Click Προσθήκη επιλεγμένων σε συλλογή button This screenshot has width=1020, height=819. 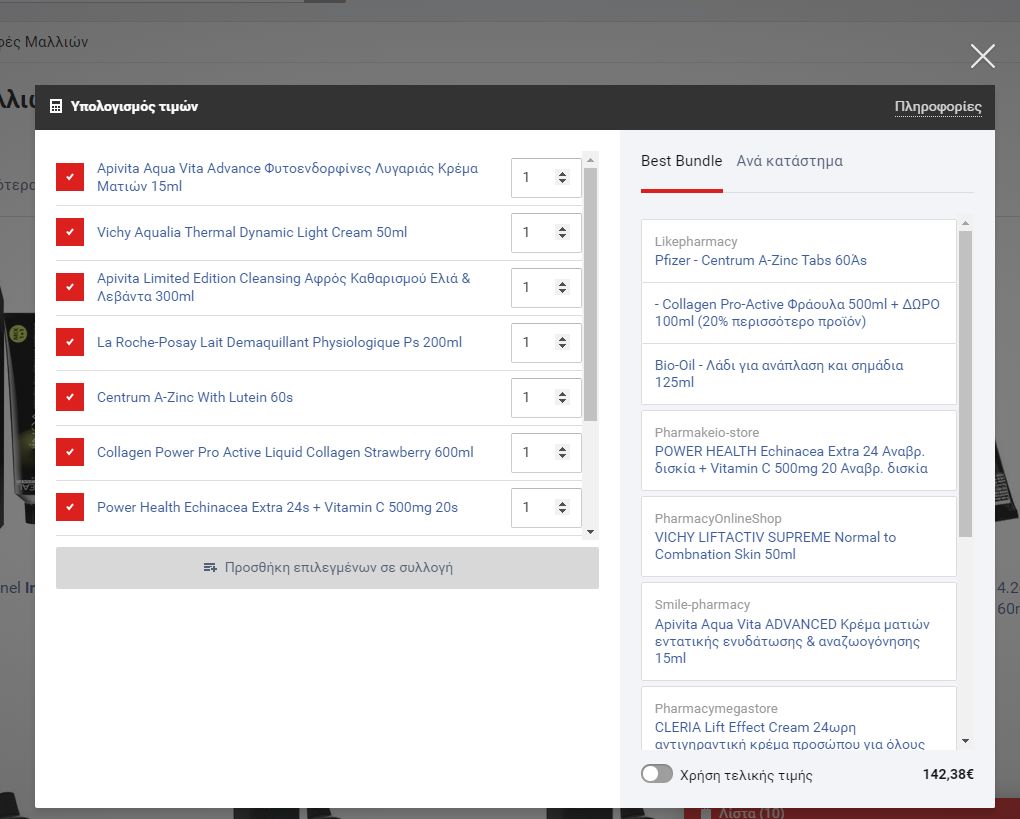click(327, 567)
